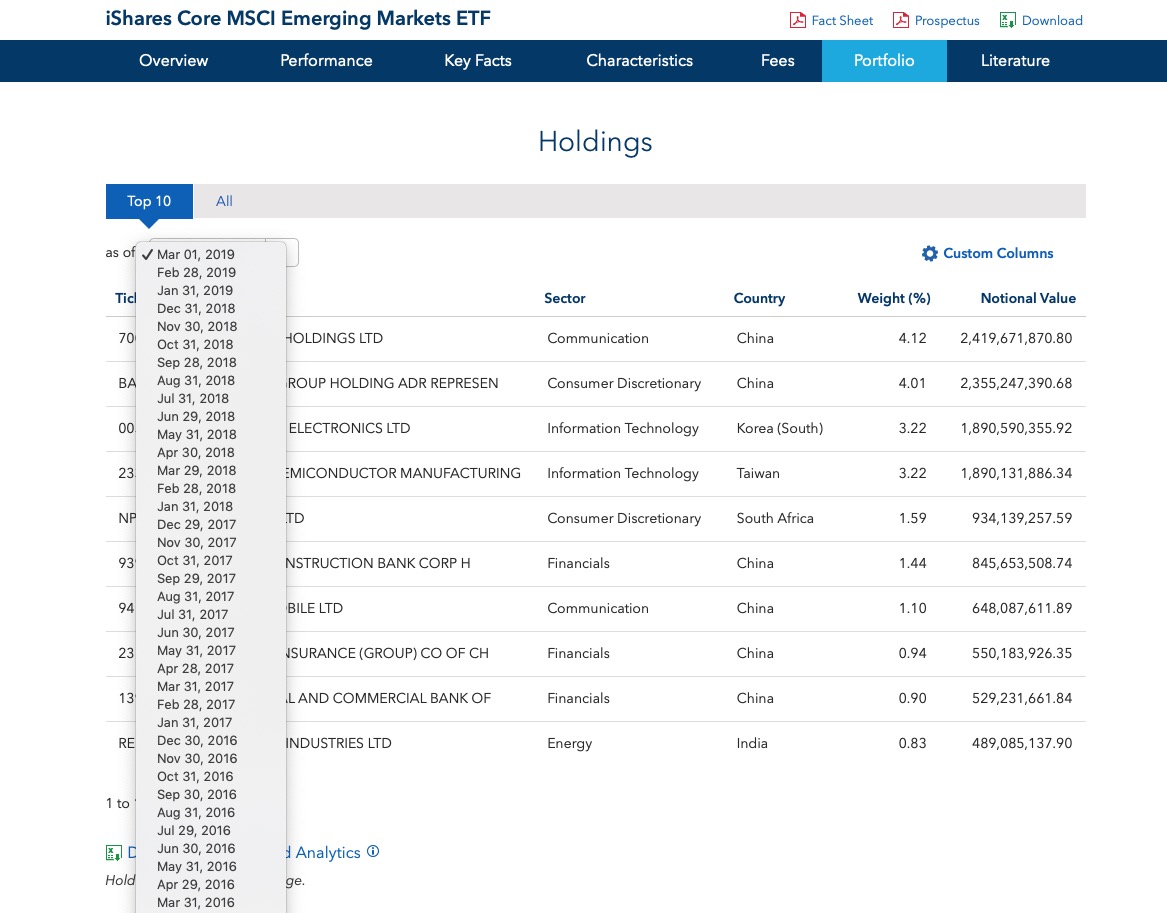The width and height of the screenshot is (1167, 913).
Task: Click the 4.01 weight value
Action: point(912,383)
